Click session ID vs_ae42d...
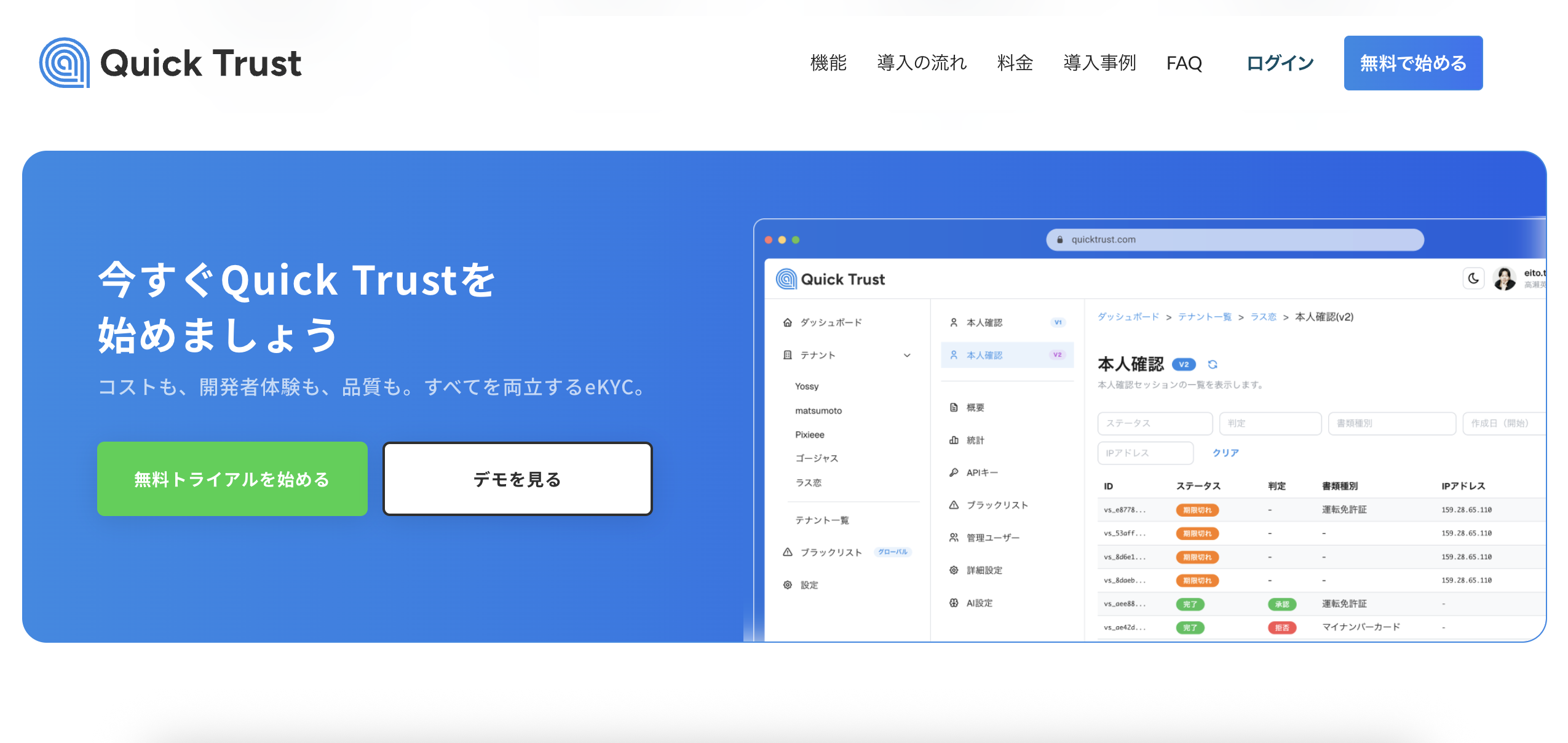 [x=1125, y=627]
